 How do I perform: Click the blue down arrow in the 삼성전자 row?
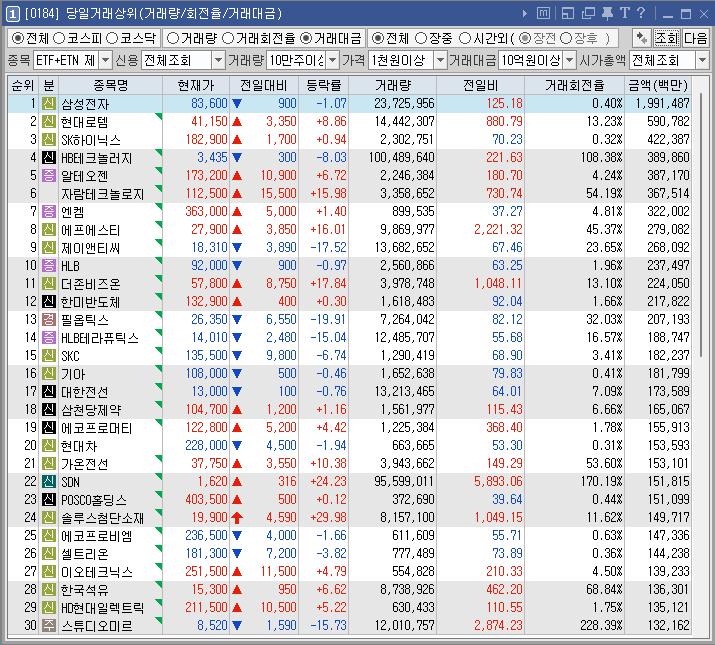[x=237, y=104]
